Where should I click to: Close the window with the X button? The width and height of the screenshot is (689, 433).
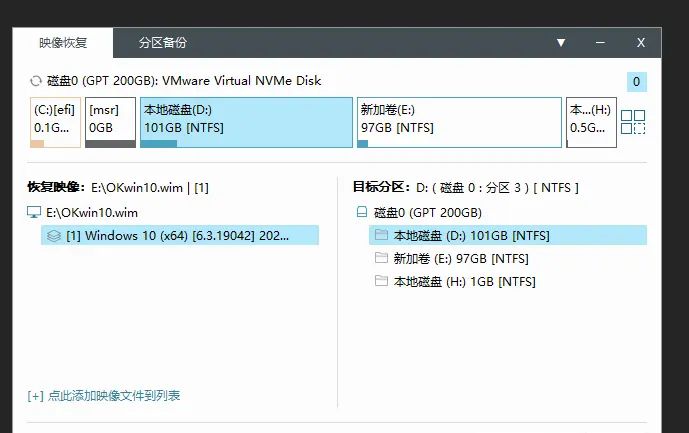641,43
